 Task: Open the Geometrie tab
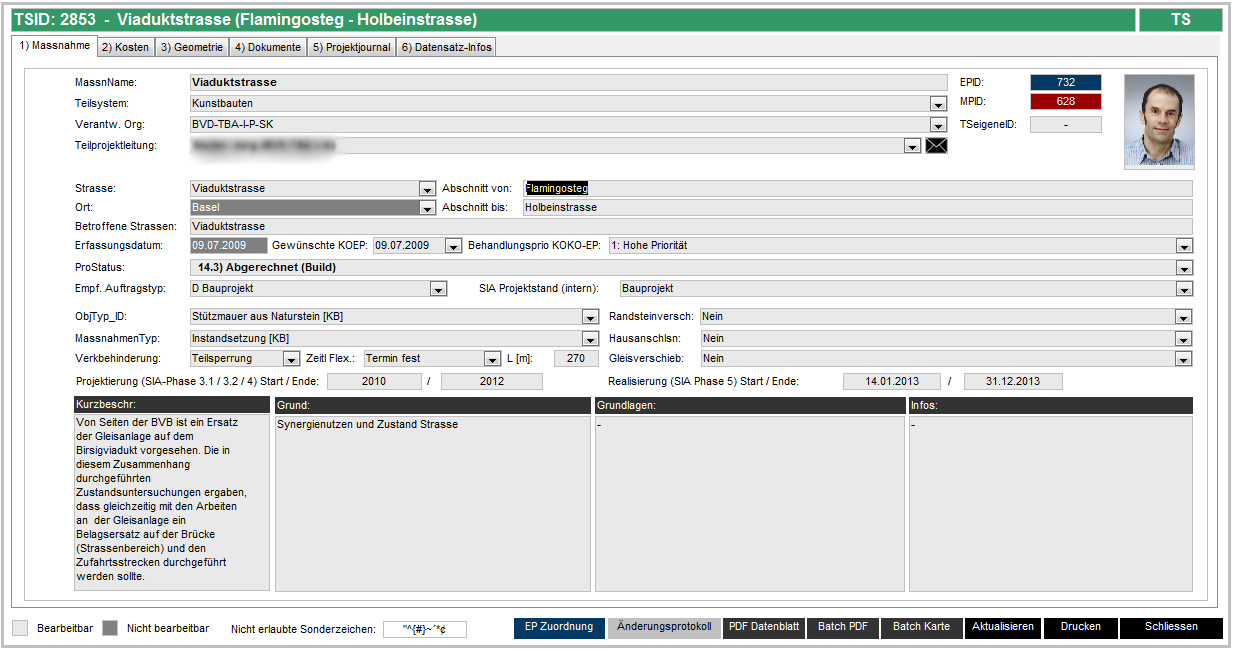190,47
